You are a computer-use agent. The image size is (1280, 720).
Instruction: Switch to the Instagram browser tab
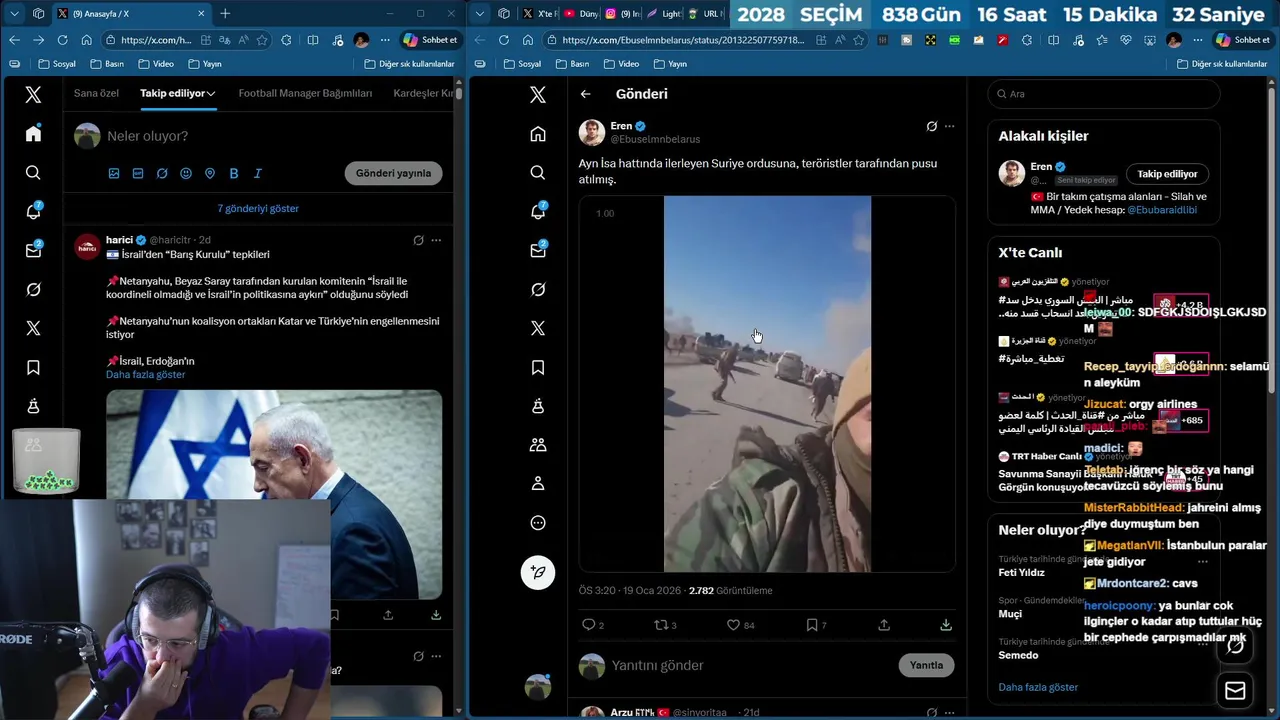click(623, 13)
